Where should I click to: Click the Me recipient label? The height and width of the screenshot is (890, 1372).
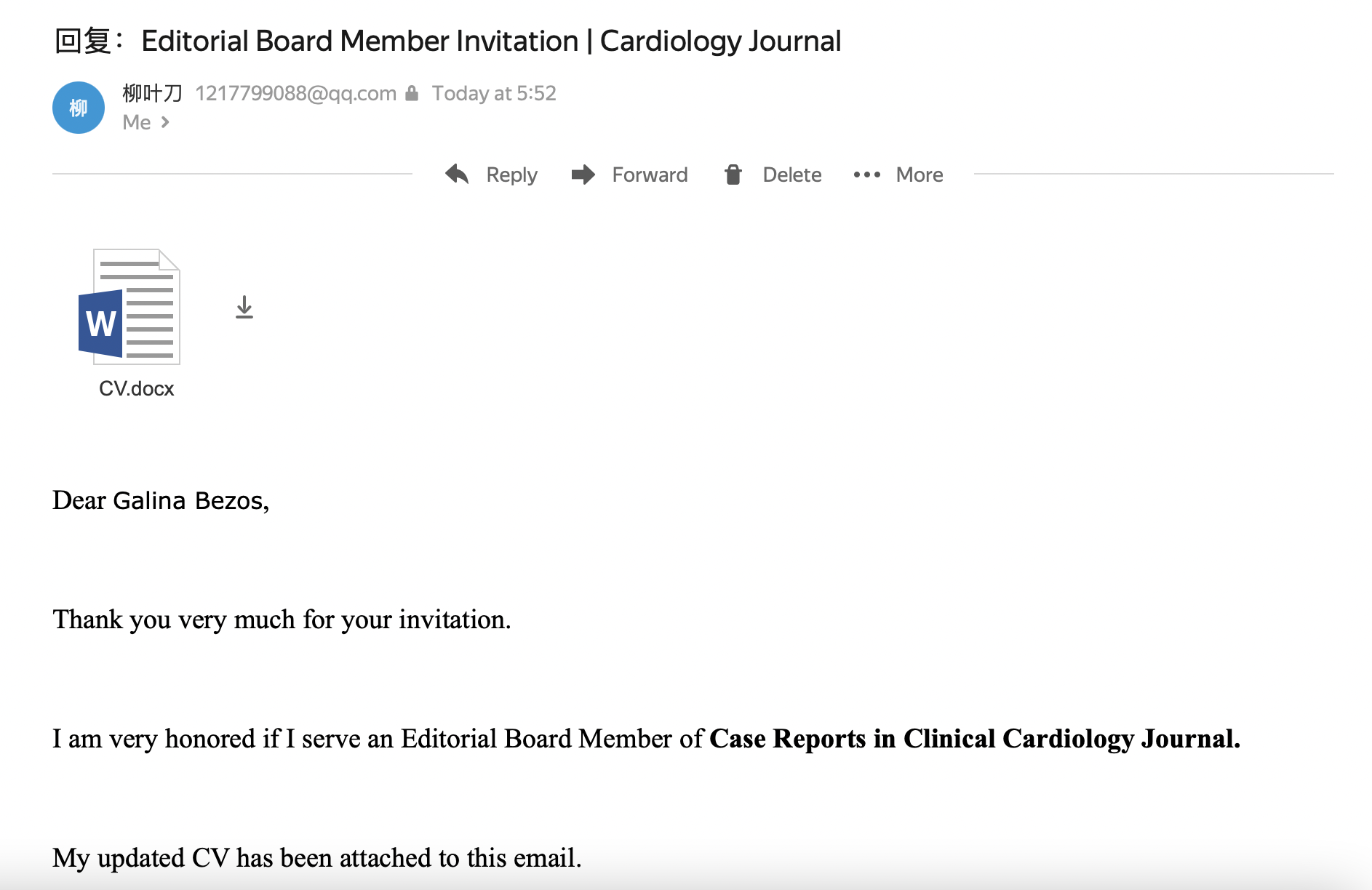pos(136,122)
